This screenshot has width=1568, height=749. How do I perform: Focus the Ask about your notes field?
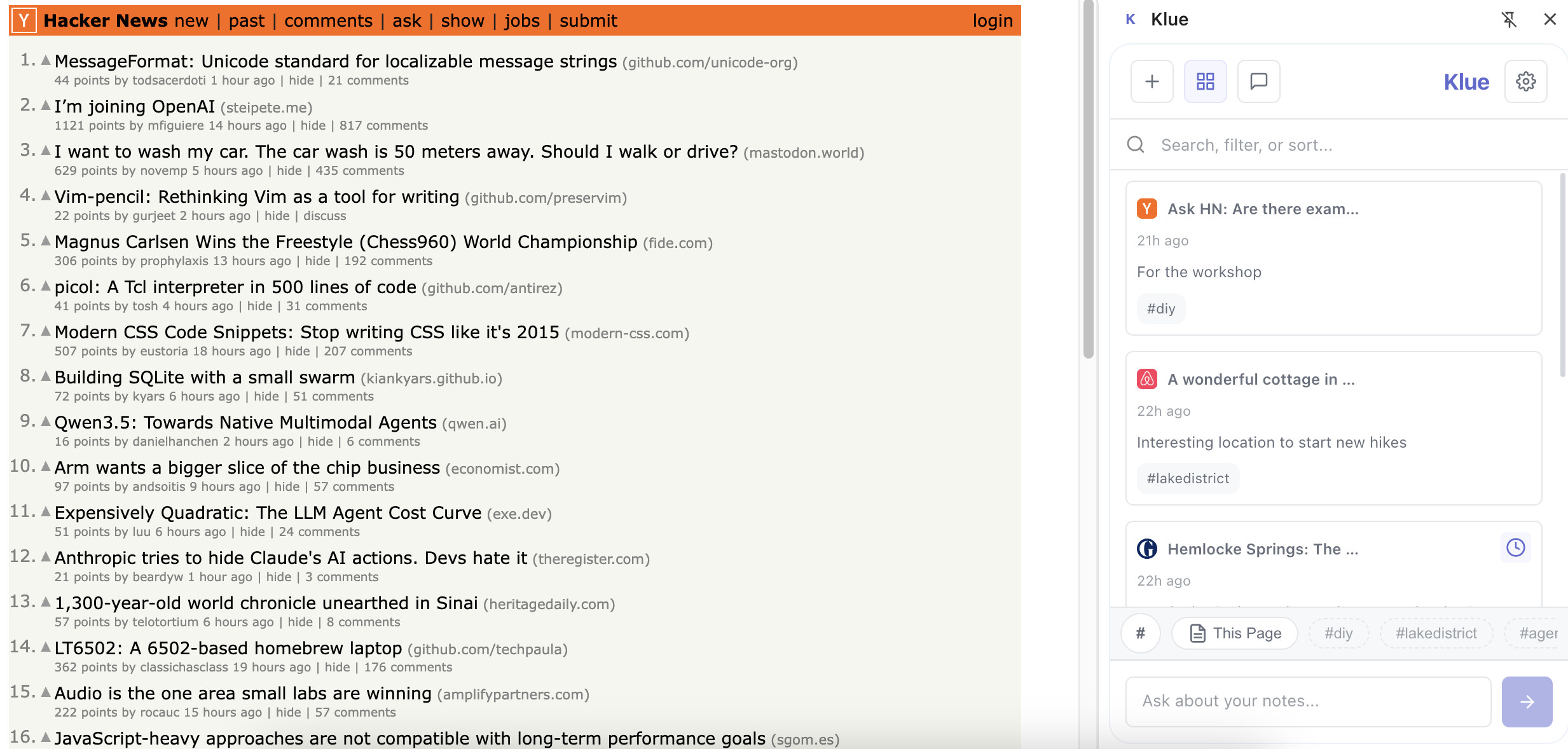click(x=1308, y=701)
